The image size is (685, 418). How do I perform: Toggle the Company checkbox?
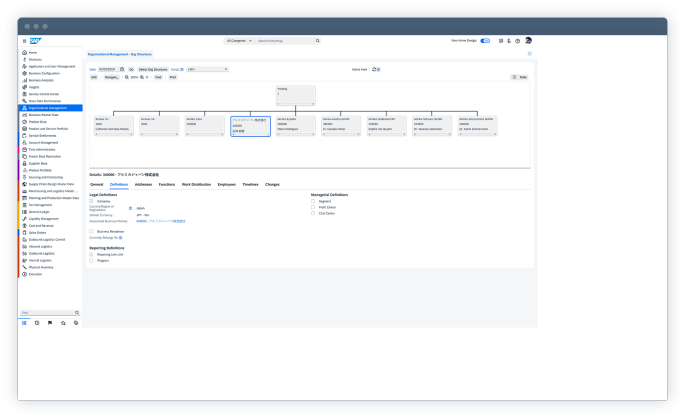tap(91, 201)
